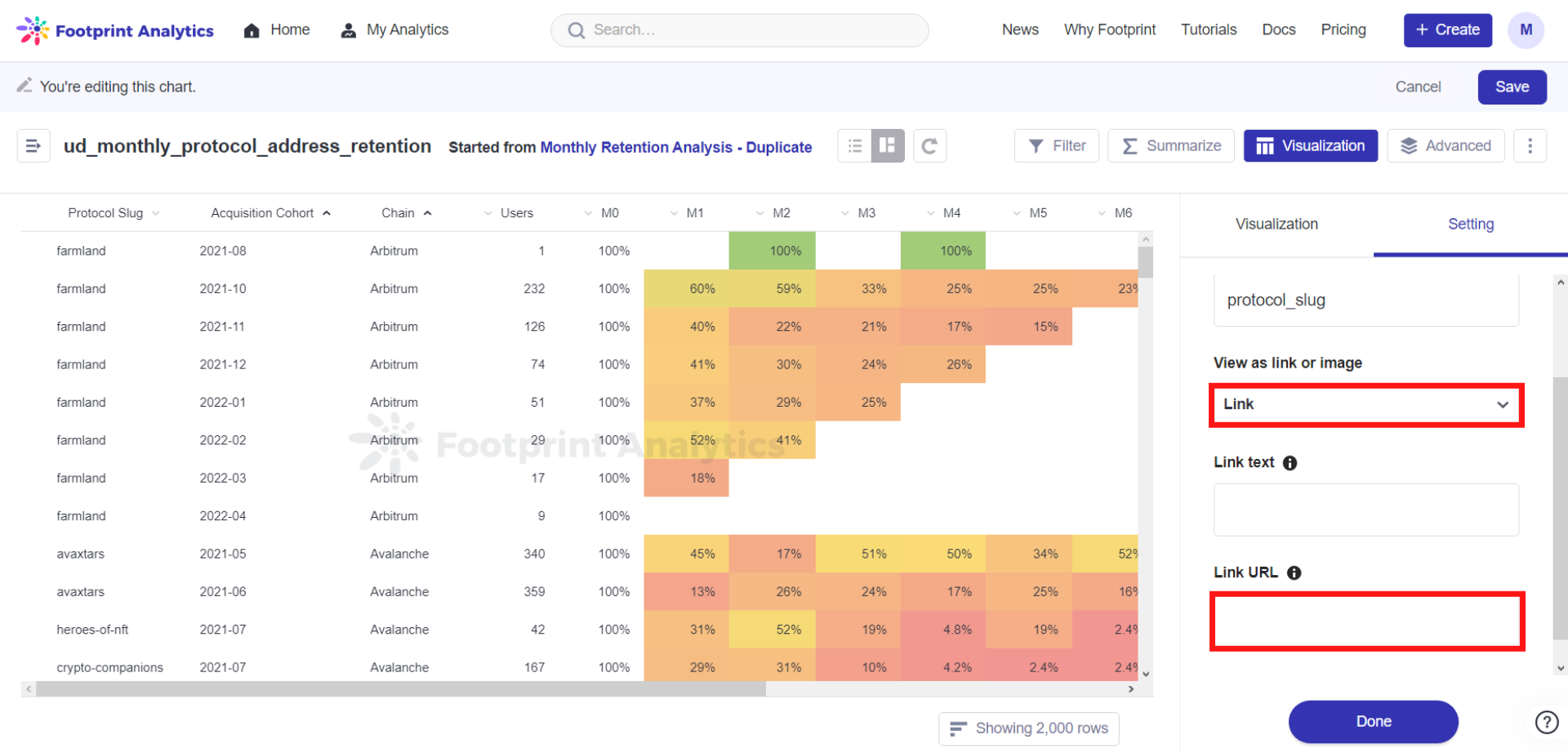Open Why Footprint page

[x=1110, y=30]
